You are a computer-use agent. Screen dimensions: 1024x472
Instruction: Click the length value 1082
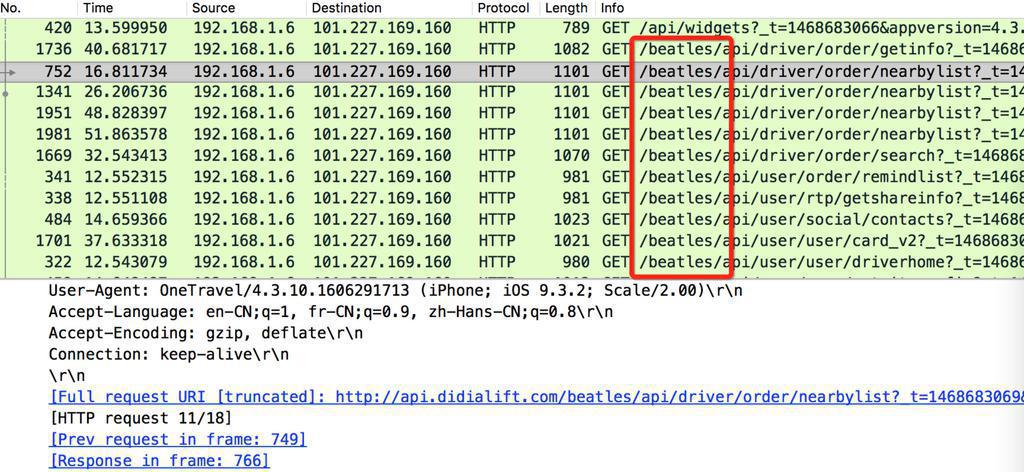(569, 50)
